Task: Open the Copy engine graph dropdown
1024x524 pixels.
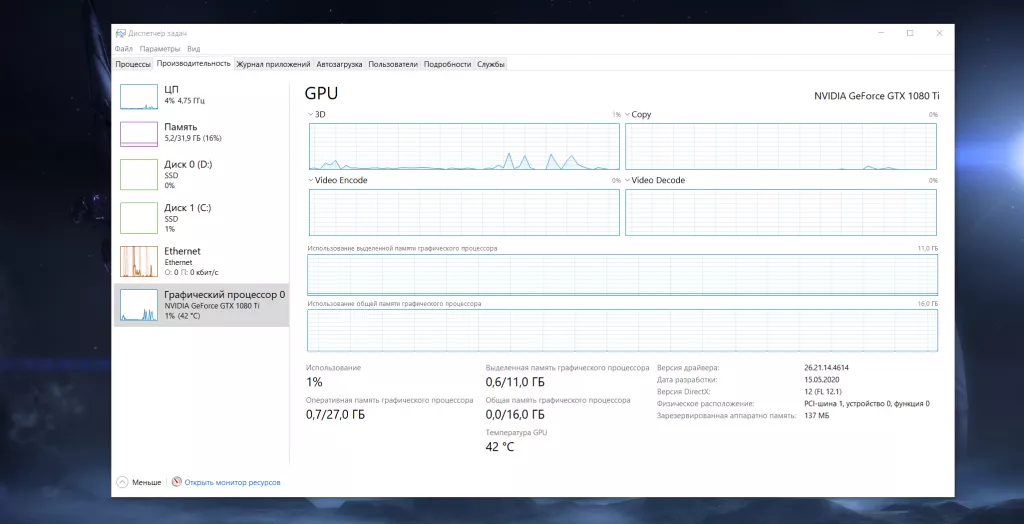Action: (627, 114)
